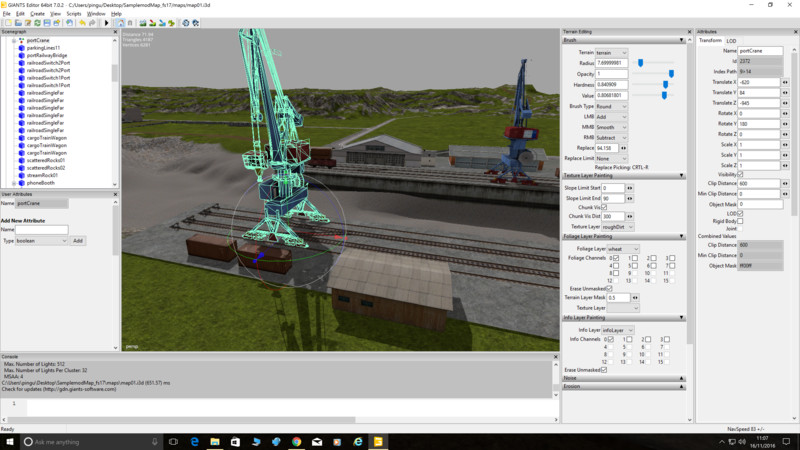800x450 pixels.
Task: Open the Create menu
Action: 37,14
